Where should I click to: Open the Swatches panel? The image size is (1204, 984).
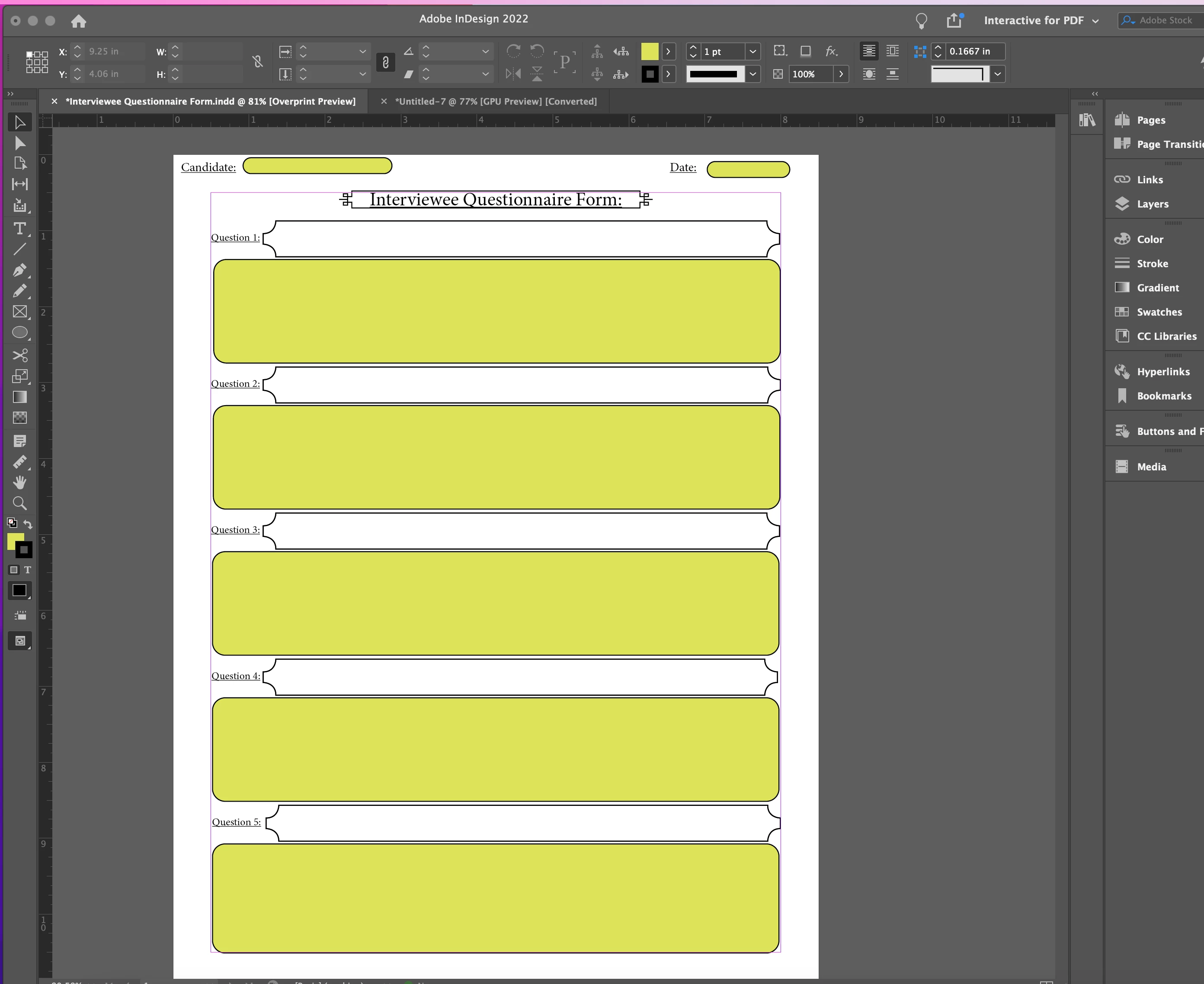click(x=1159, y=312)
